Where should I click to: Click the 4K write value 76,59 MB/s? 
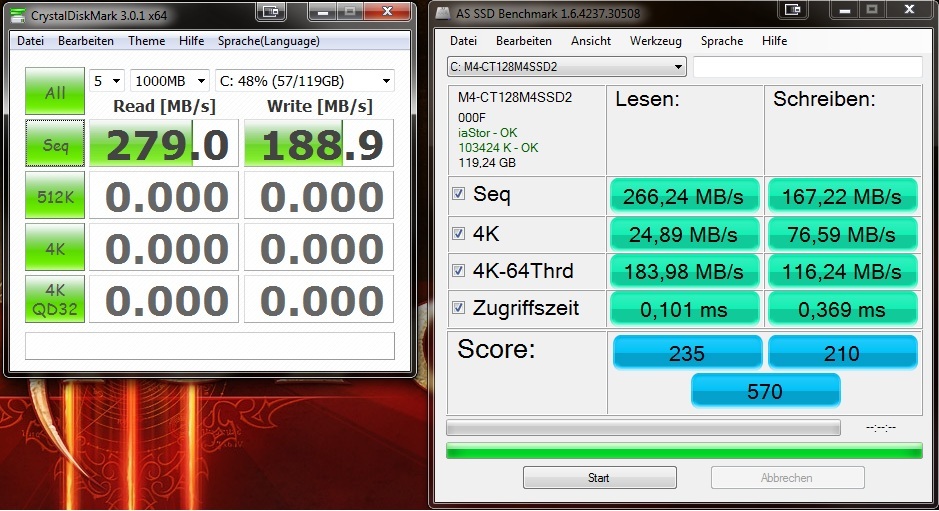click(x=842, y=234)
